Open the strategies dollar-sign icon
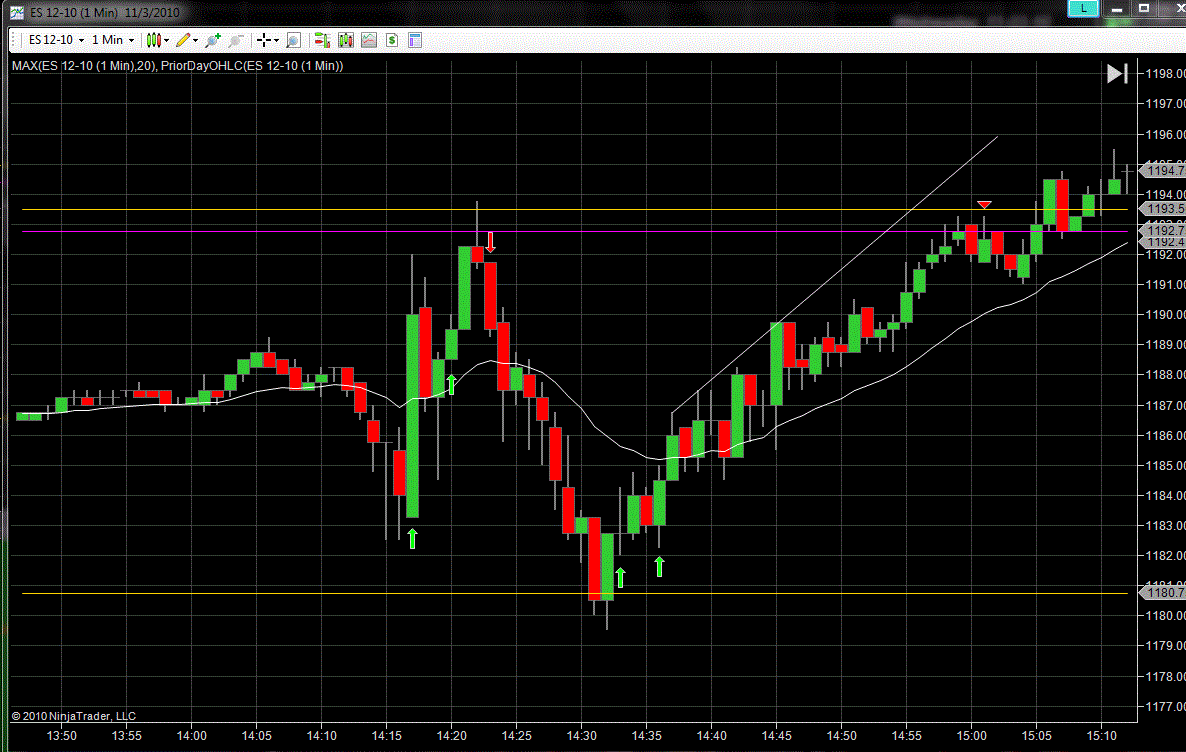Screen dimensions: 1186x752 (x=392, y=40)
